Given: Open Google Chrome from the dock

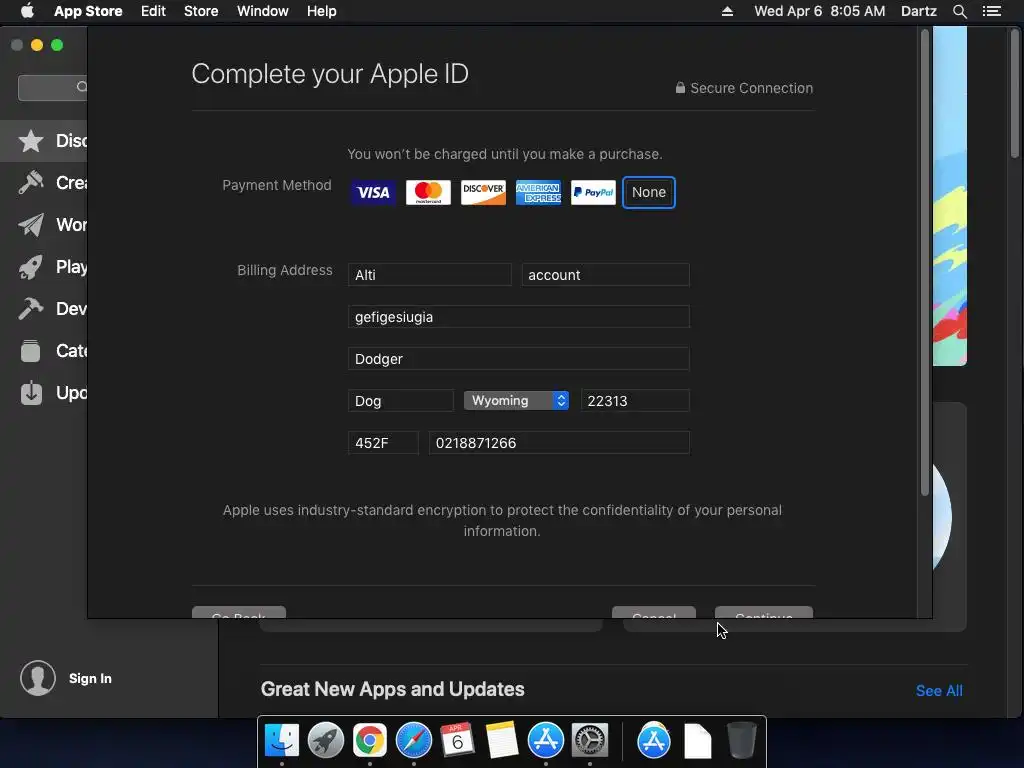Looking at the screenshot, I should point(370,741).
